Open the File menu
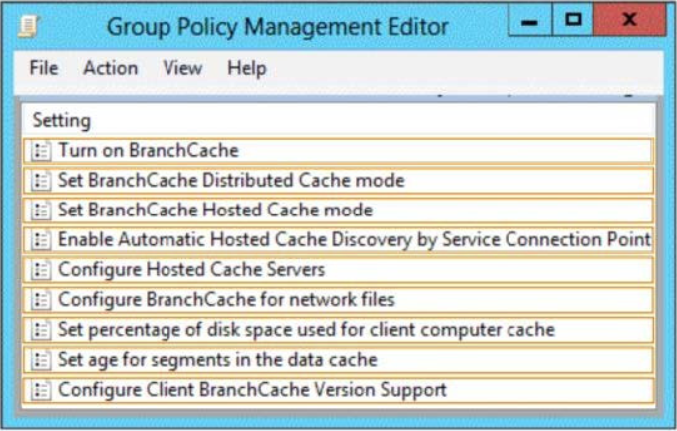 click(44, 68)
